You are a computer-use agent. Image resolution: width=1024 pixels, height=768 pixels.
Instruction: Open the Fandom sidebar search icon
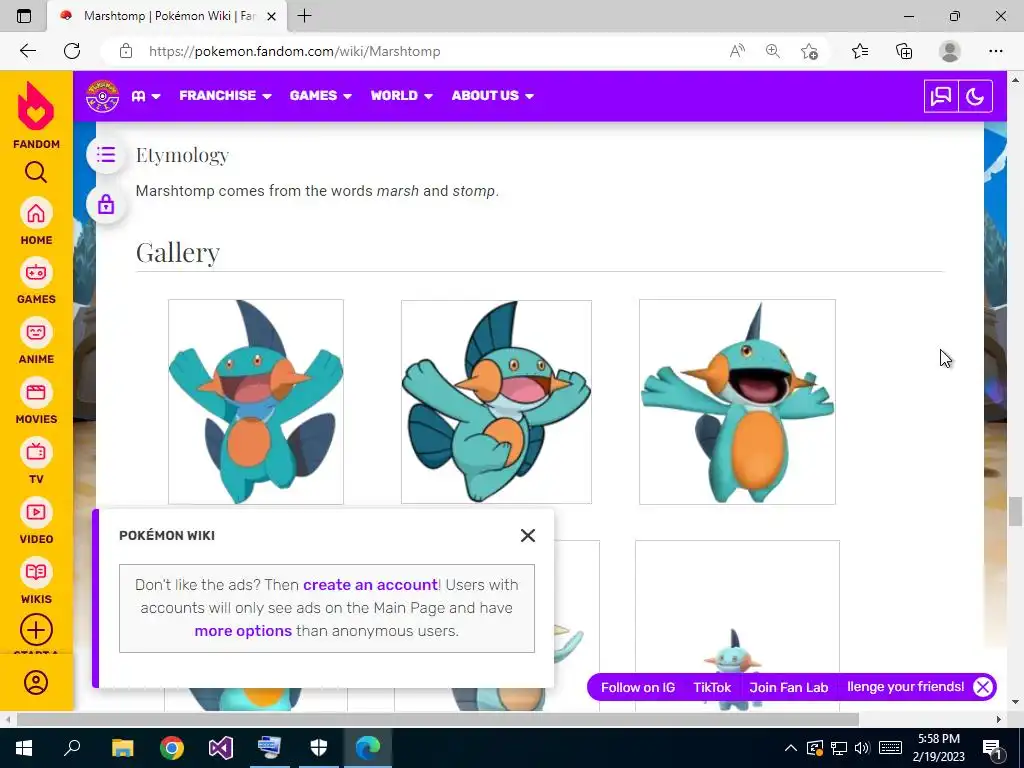tap(36, 172)
